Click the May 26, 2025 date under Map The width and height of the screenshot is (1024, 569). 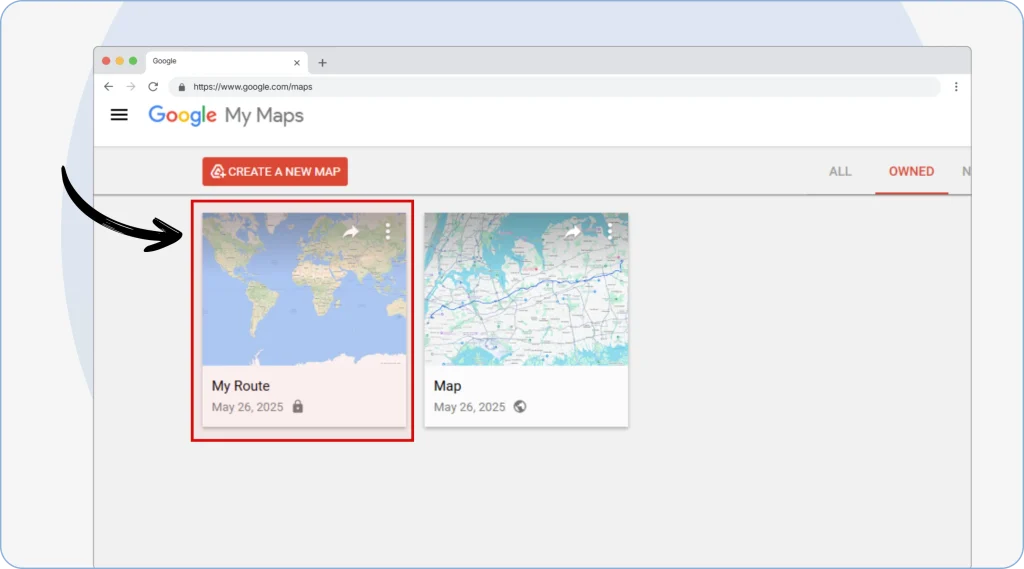coord(470,407)
